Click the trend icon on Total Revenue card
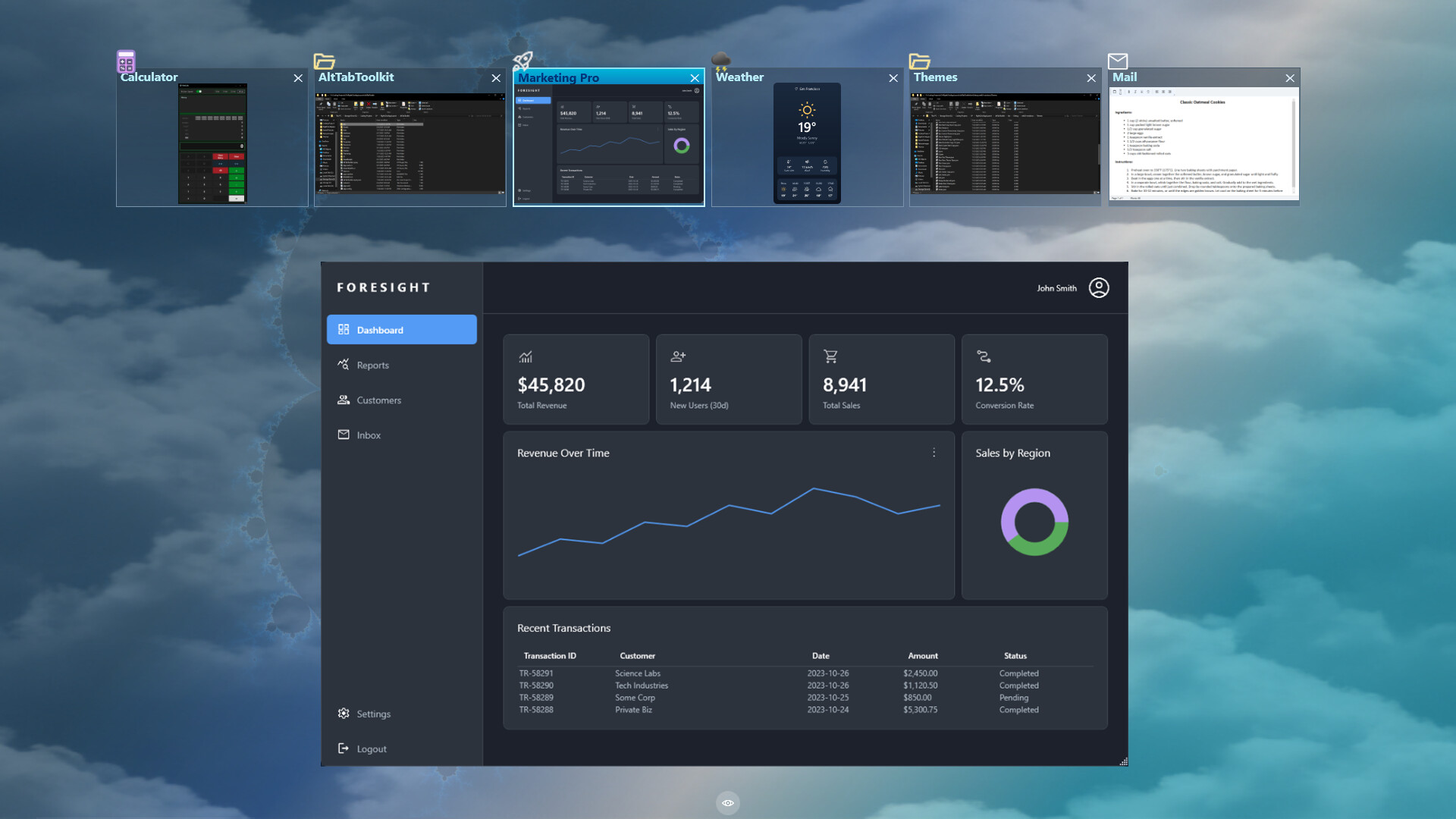 [x=525, y=356]
